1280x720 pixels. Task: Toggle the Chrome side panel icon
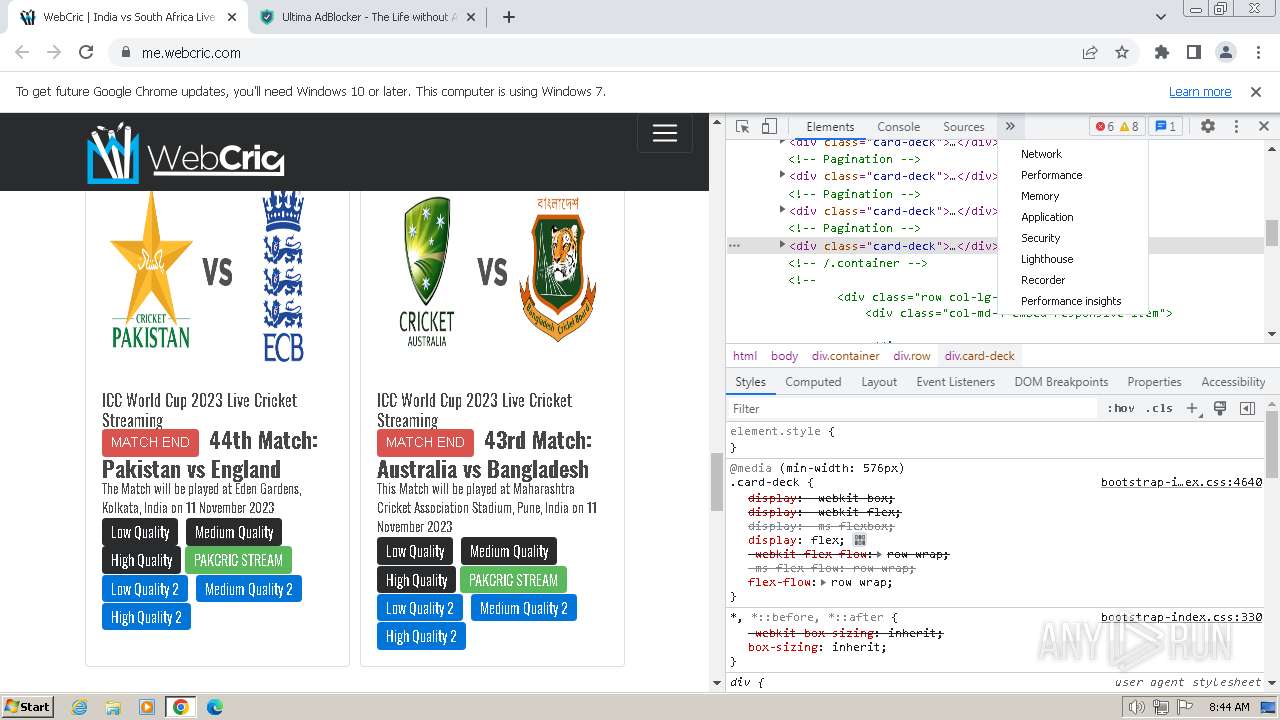(x=1193, y=53)
